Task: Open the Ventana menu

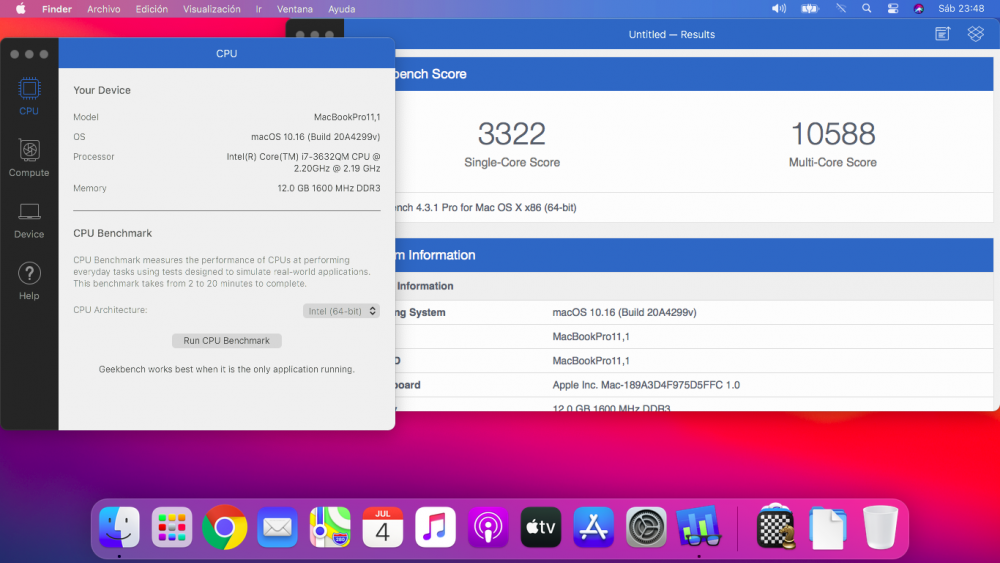Action: pyautogui.click(x=295, y=9)
